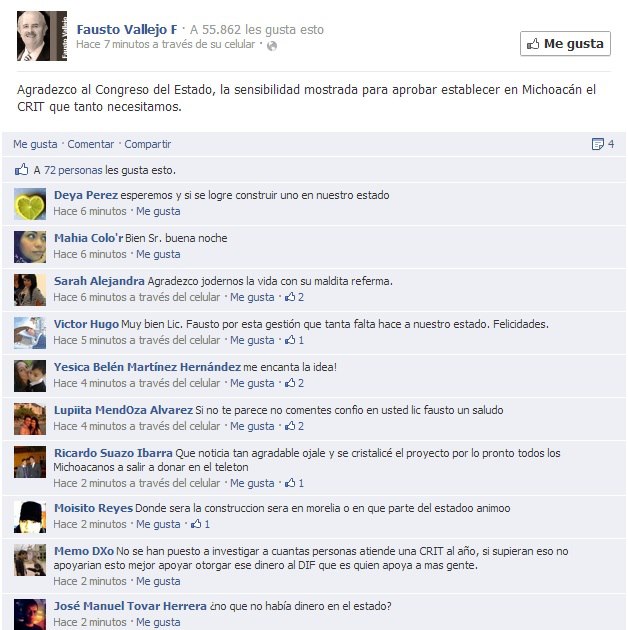
Task: Click the thumbs-up icon beside 72 personas
Action: click(x=21, y=170)
